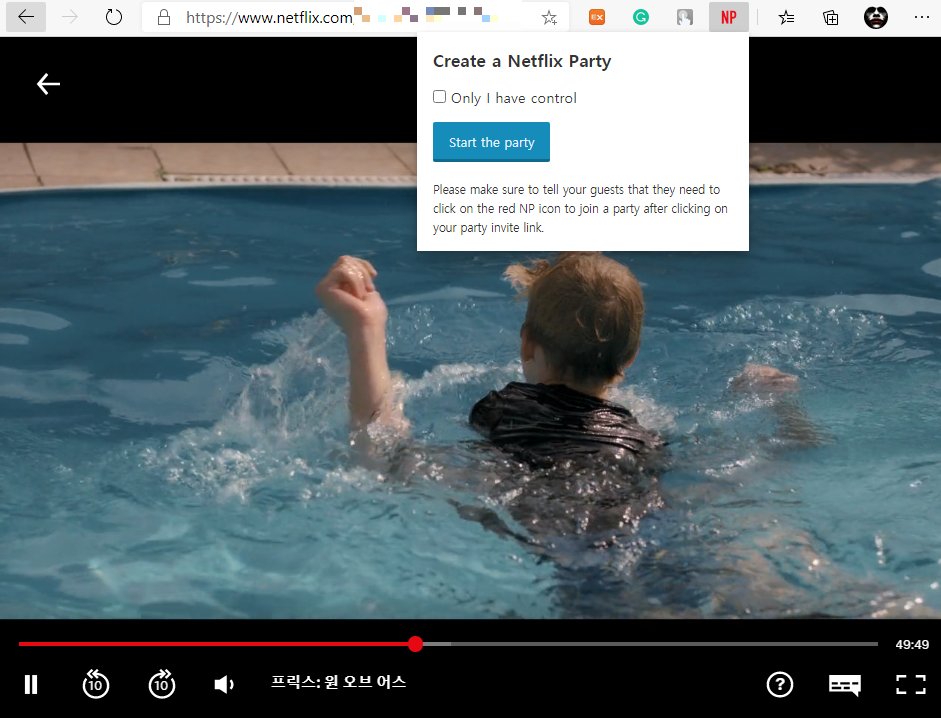
Task: Click the guest instructions paragraph in popup
Action: point(580,208)
